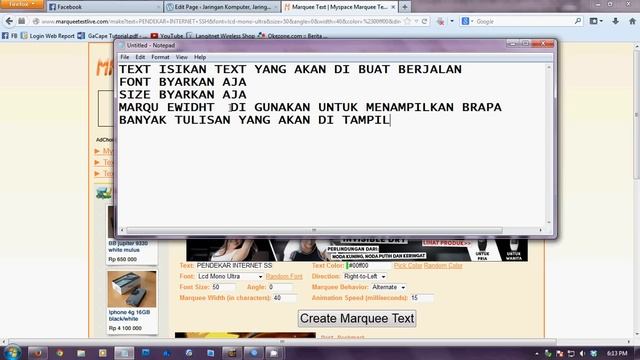The image size is (640, 360).
Task: Go to the Firefox home page icon
Action: coord(632,21)
